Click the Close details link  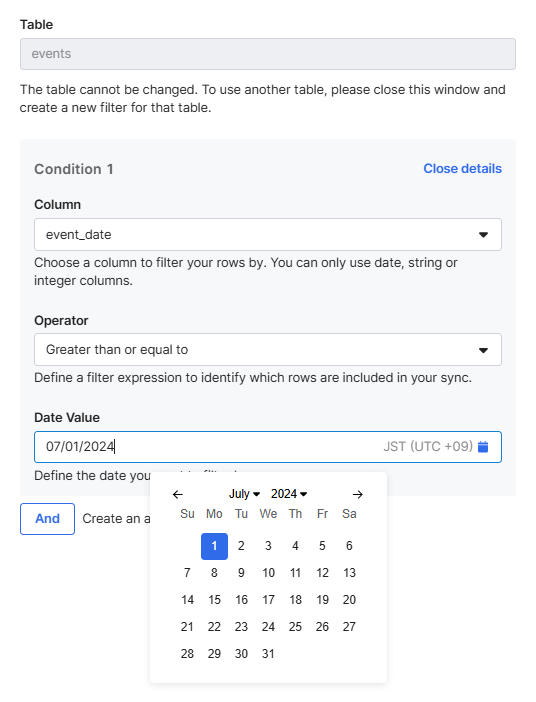(x=463, y=168)
